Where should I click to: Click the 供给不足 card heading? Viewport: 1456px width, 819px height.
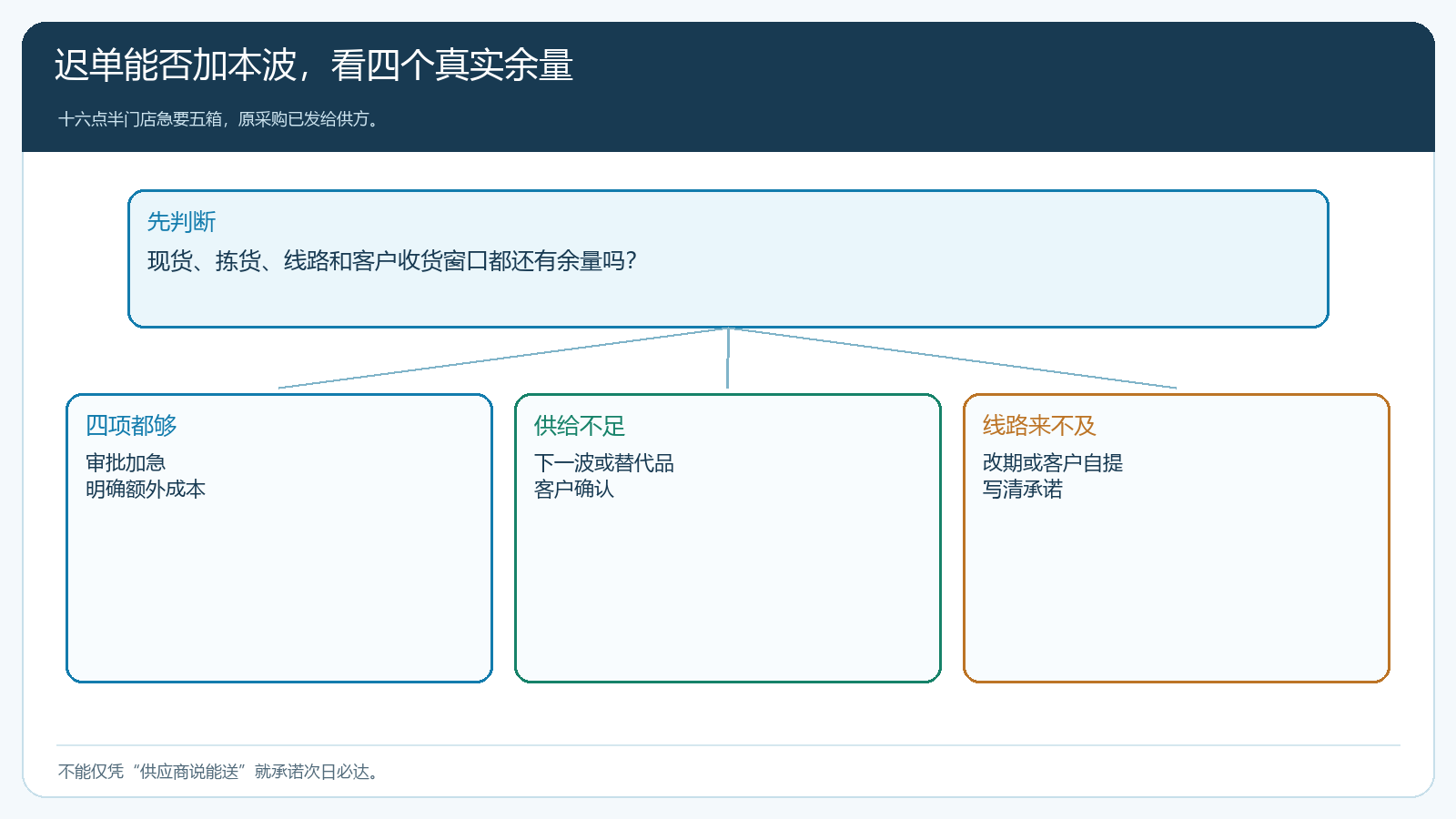tap(580, 426)
